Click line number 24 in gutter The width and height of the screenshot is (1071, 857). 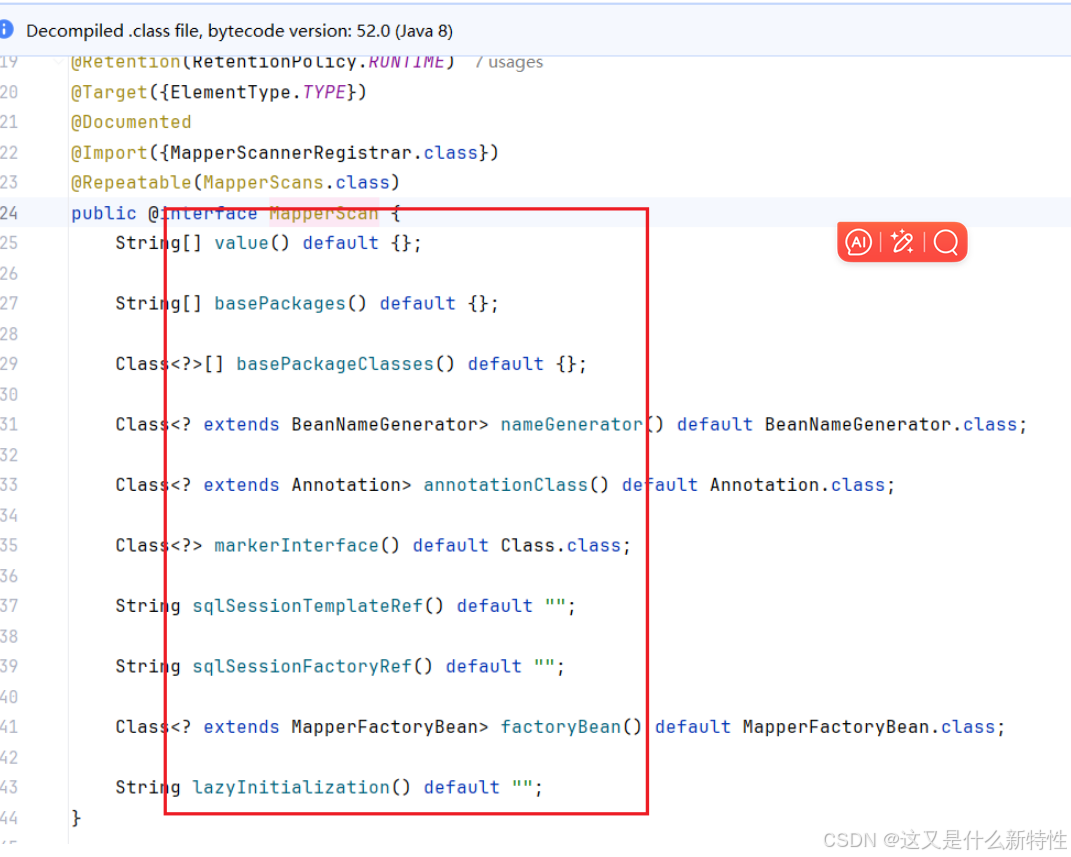click(x=9, y=213)
